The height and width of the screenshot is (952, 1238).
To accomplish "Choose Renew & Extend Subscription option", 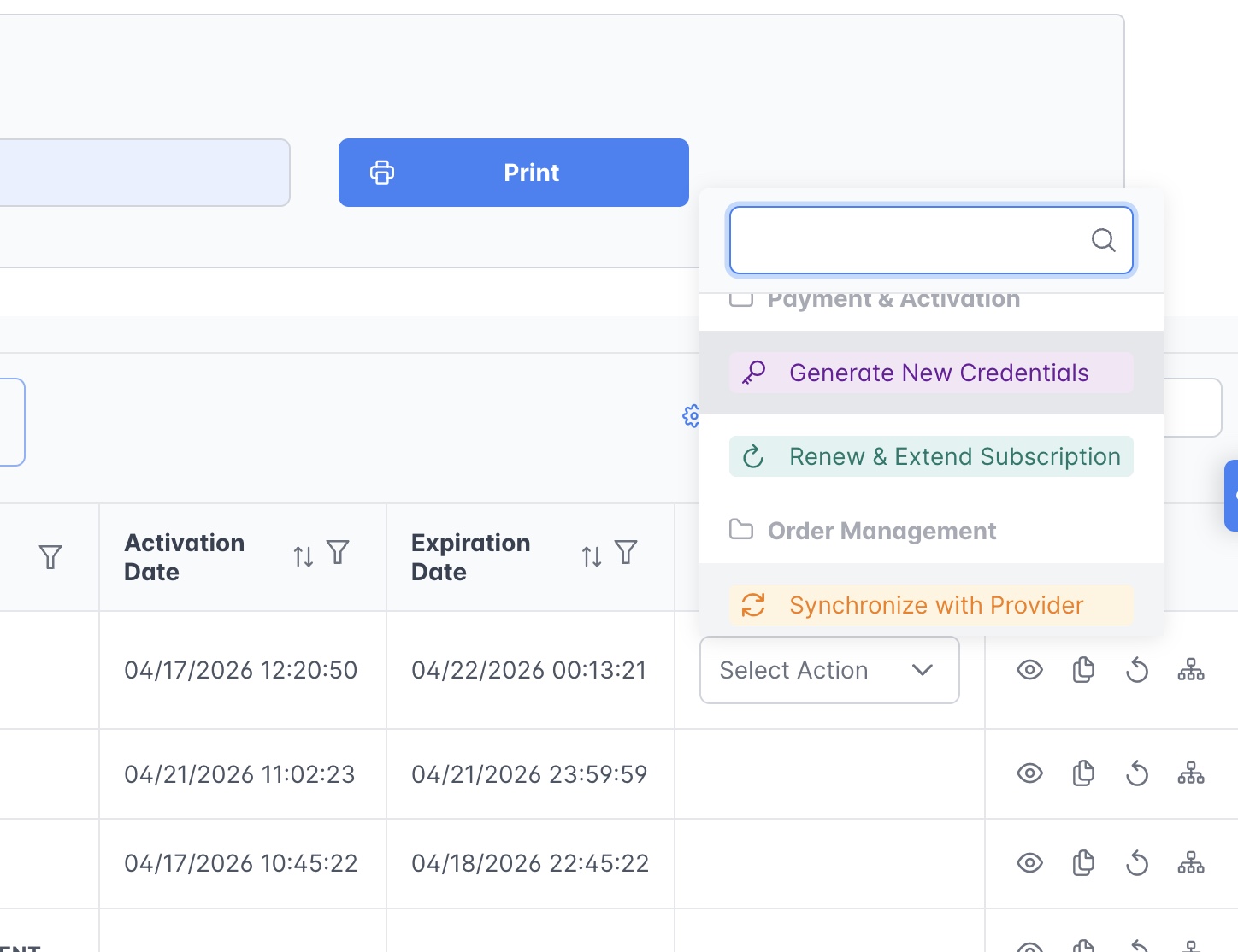I will pos(931,456).
